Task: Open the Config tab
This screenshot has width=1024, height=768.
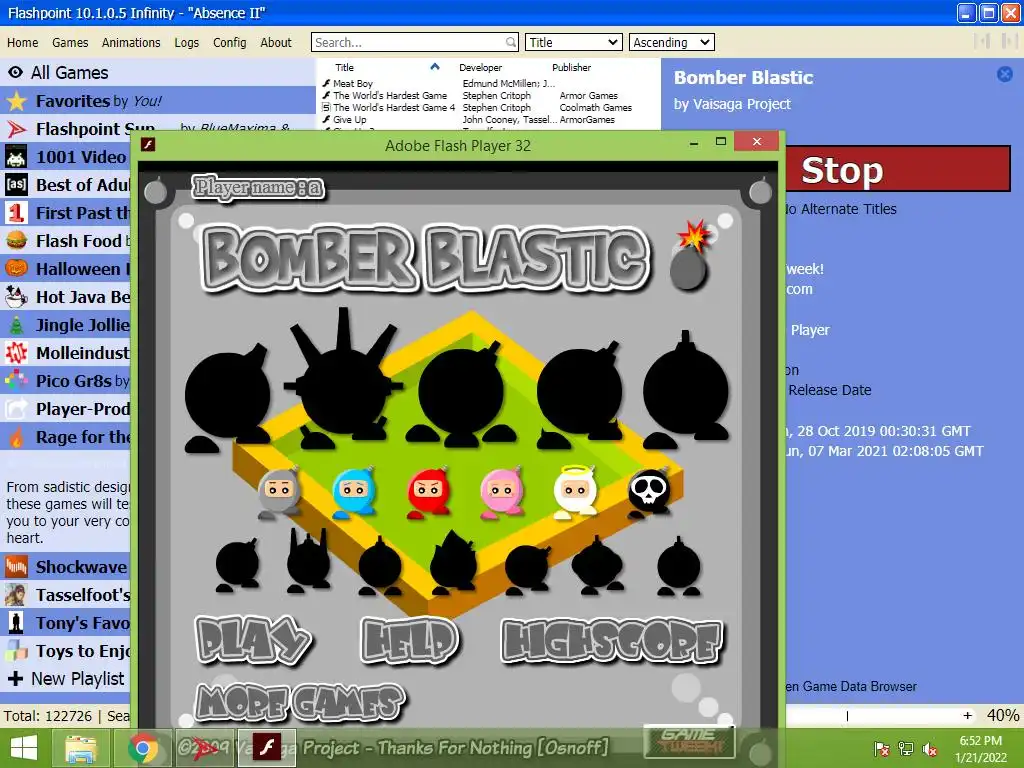Action: pyautogui.click(x=229, y=42)
